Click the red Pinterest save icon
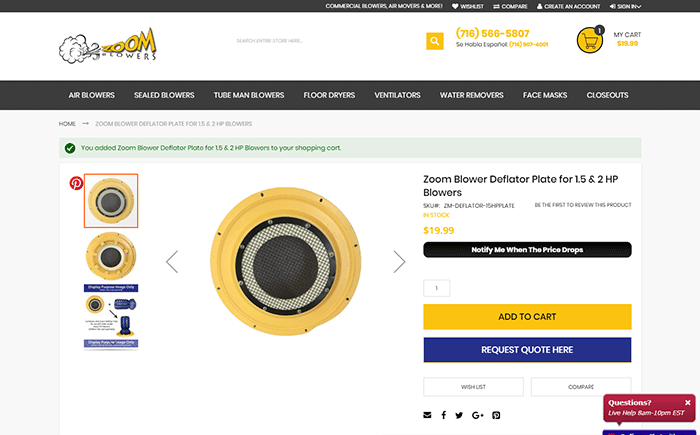This screenshot has width=700, height=435. (76, 183)
